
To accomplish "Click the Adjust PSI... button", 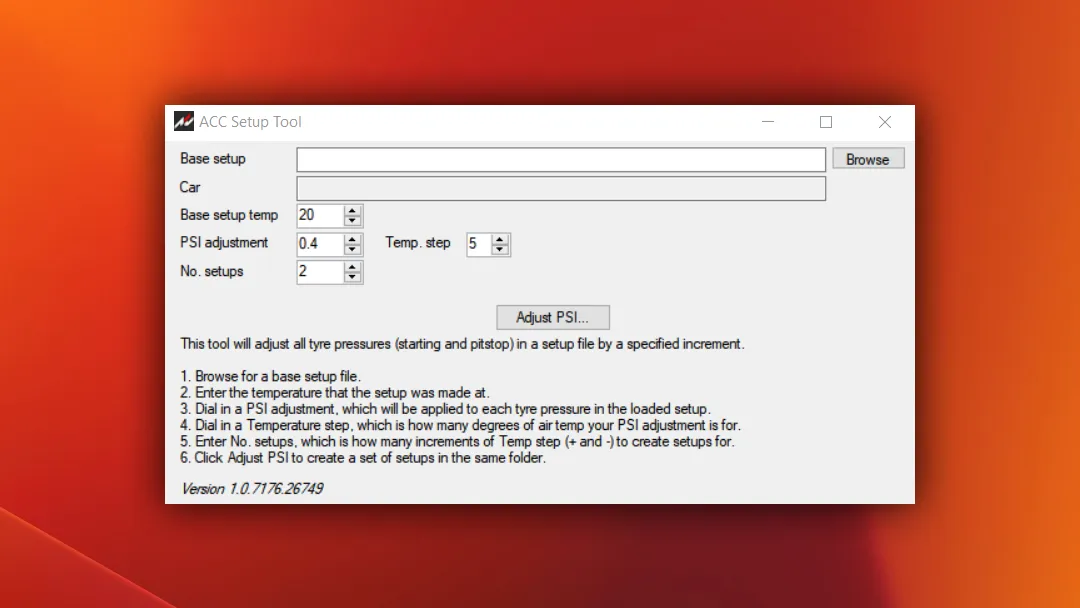I will click(553, 317).
